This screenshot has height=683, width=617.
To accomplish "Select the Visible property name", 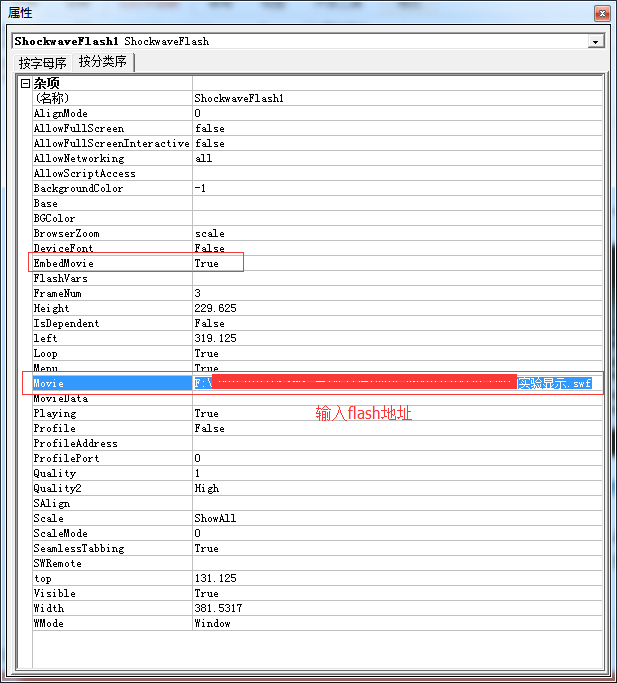I will [112, 594].
